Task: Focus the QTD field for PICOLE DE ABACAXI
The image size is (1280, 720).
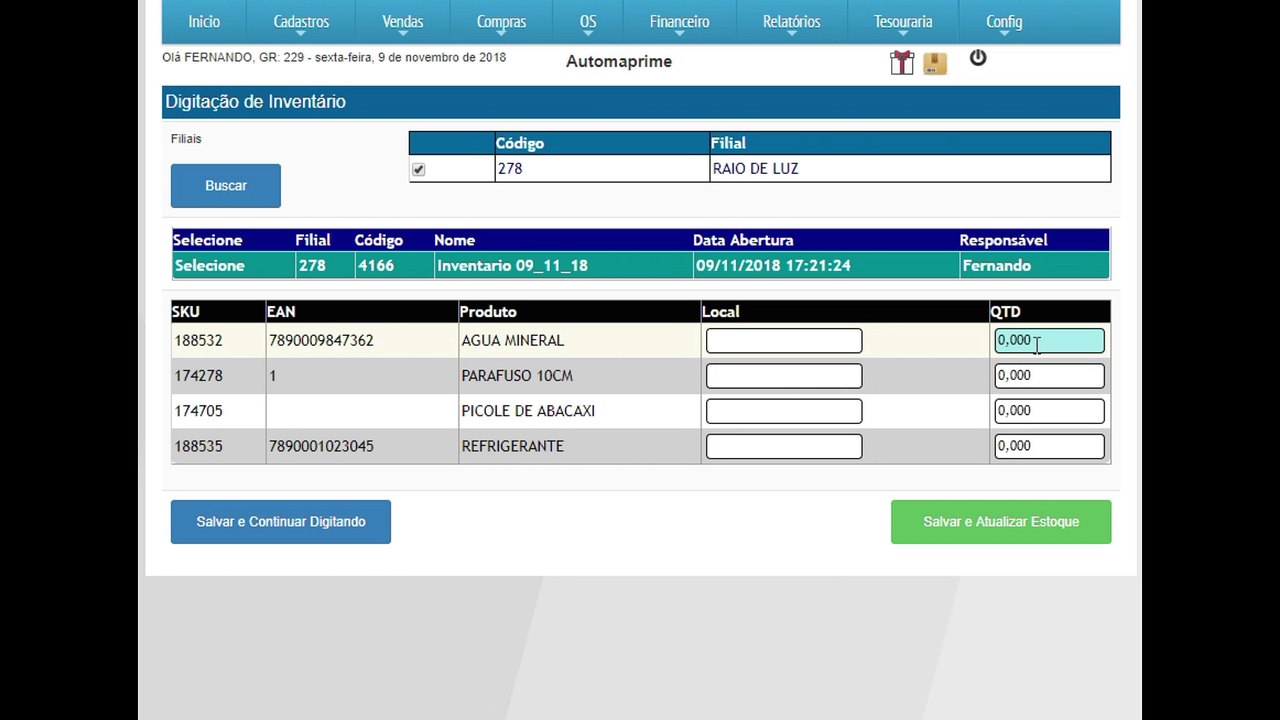Action: pyautogui.click(x=1049, y=411)
